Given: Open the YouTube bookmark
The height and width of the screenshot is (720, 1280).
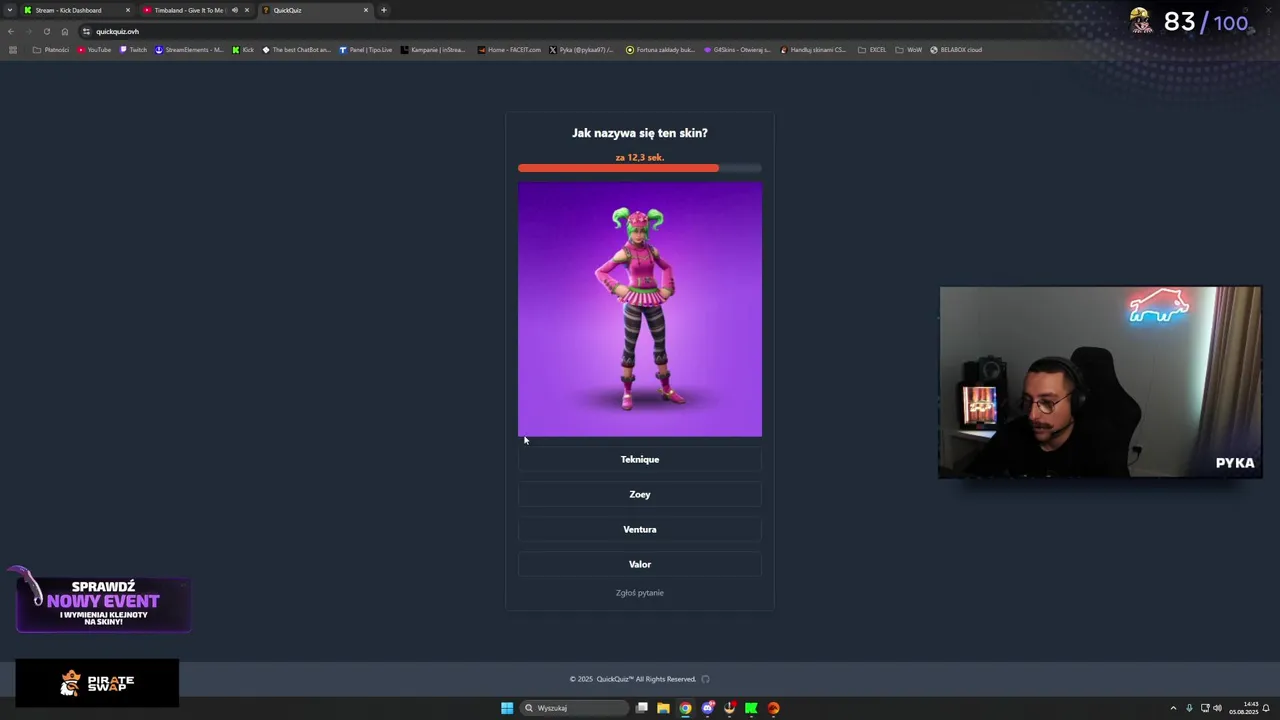Looking at the screenshot, I should [94, 50].
